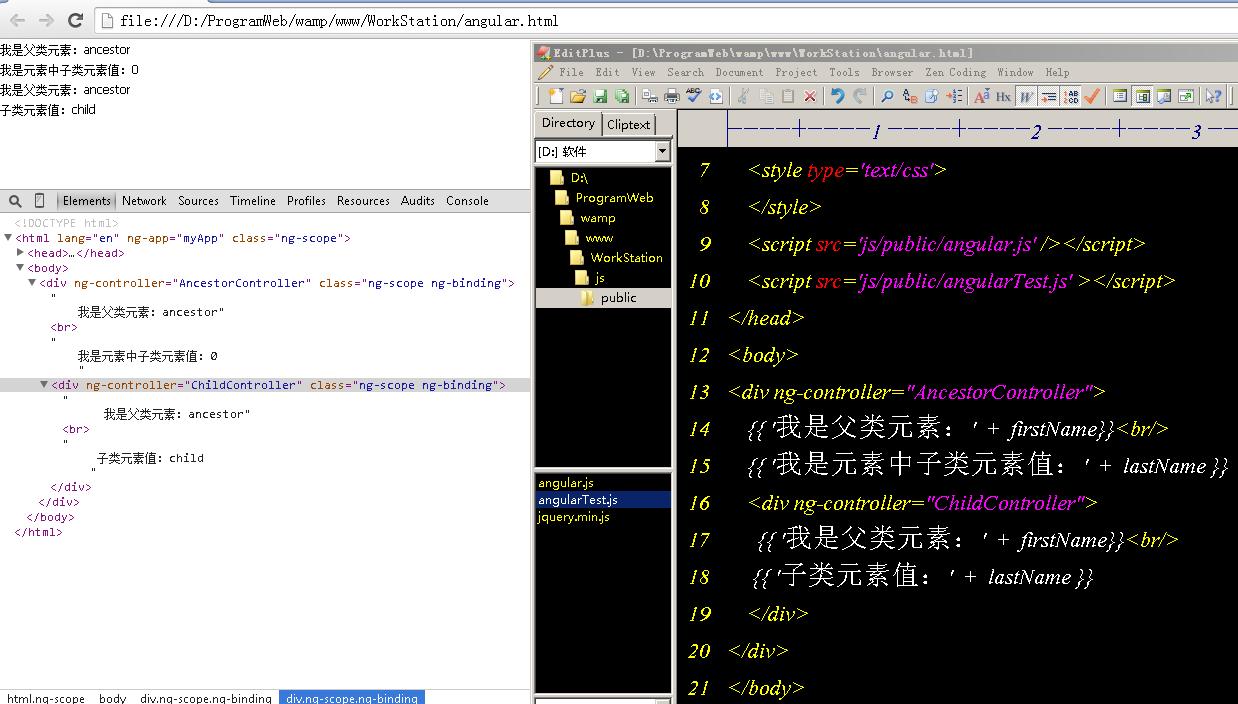Switch to the Timeline tab
The height and width of the screenshot is (704, 1238).
253,201
